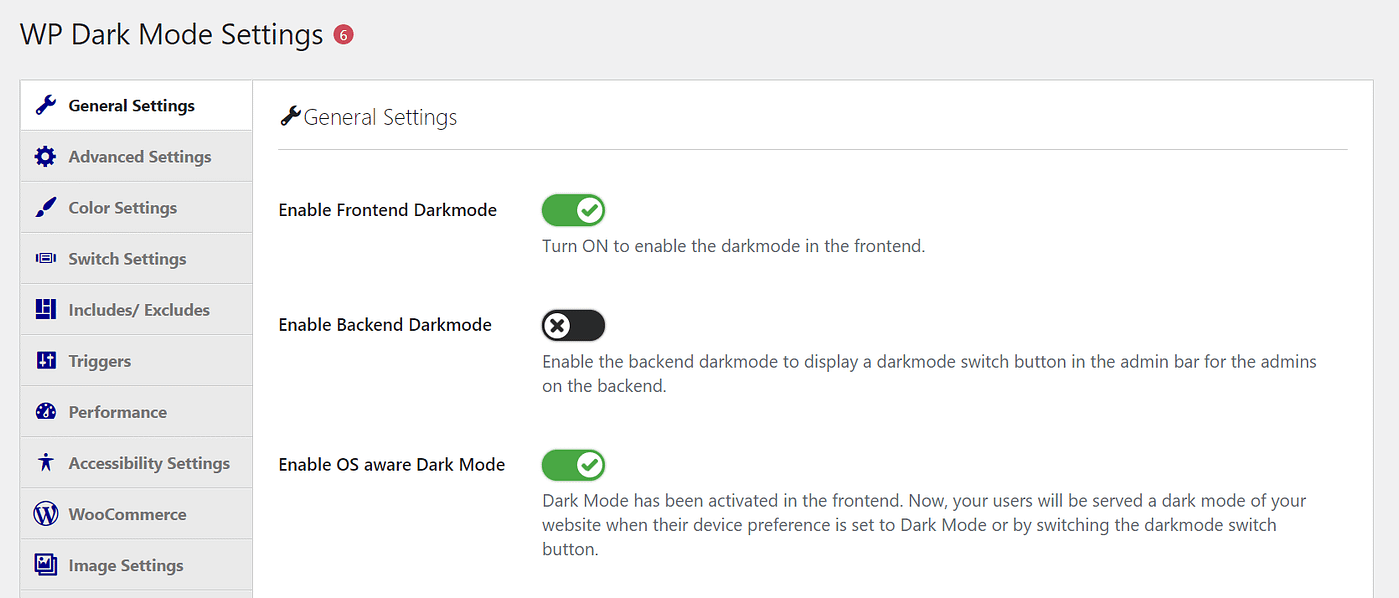Click the Includes/Excludes sidebar icon

(47, 309)
